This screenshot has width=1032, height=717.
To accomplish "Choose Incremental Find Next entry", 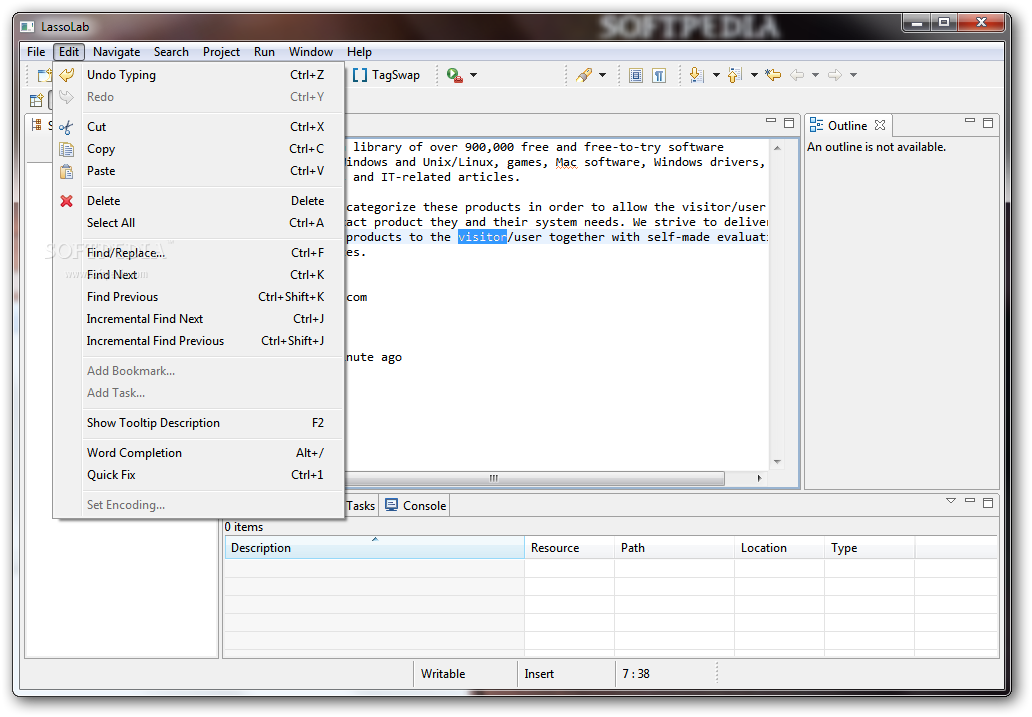I will tap(199, 319).
